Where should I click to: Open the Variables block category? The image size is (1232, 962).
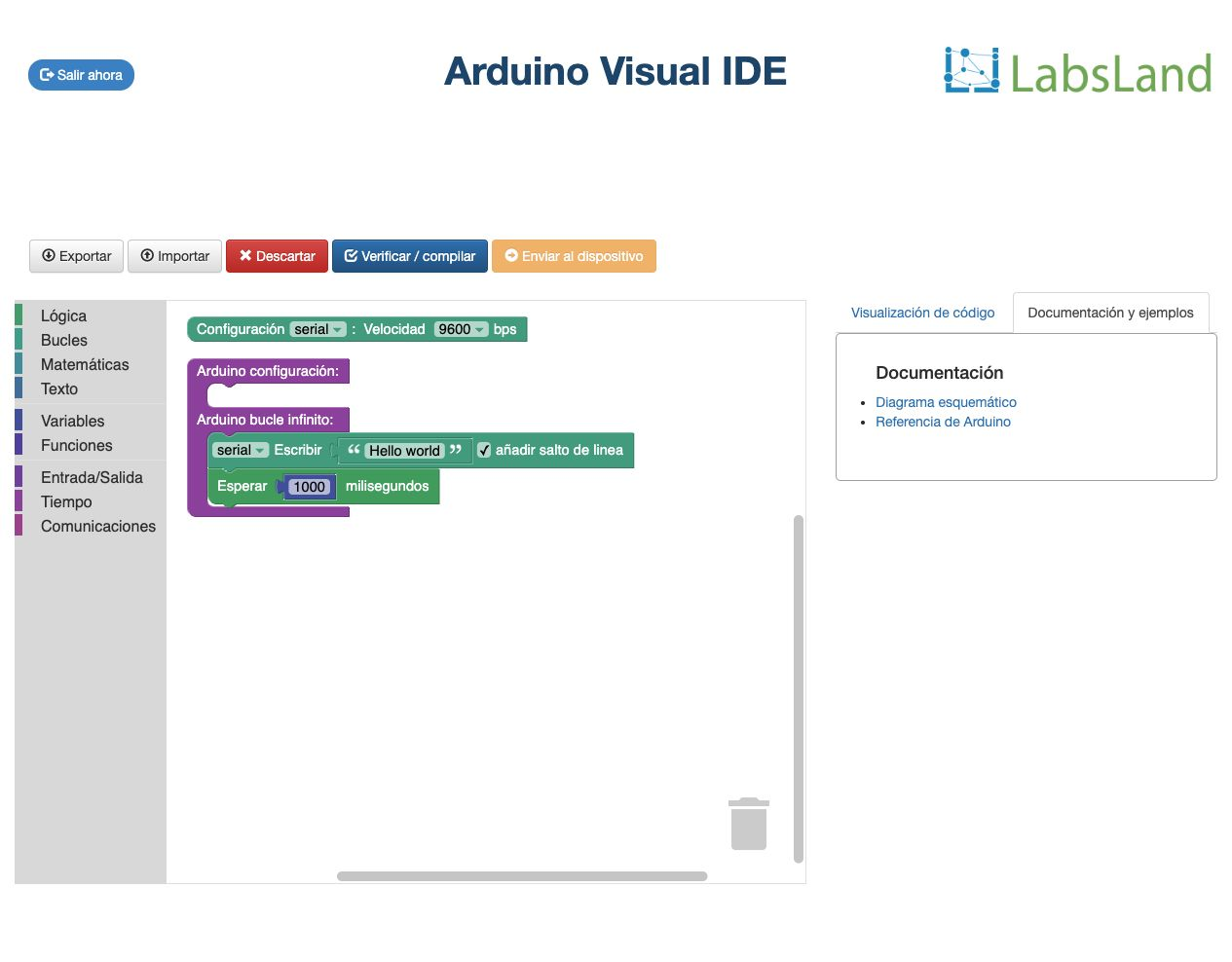coord(91,421)
